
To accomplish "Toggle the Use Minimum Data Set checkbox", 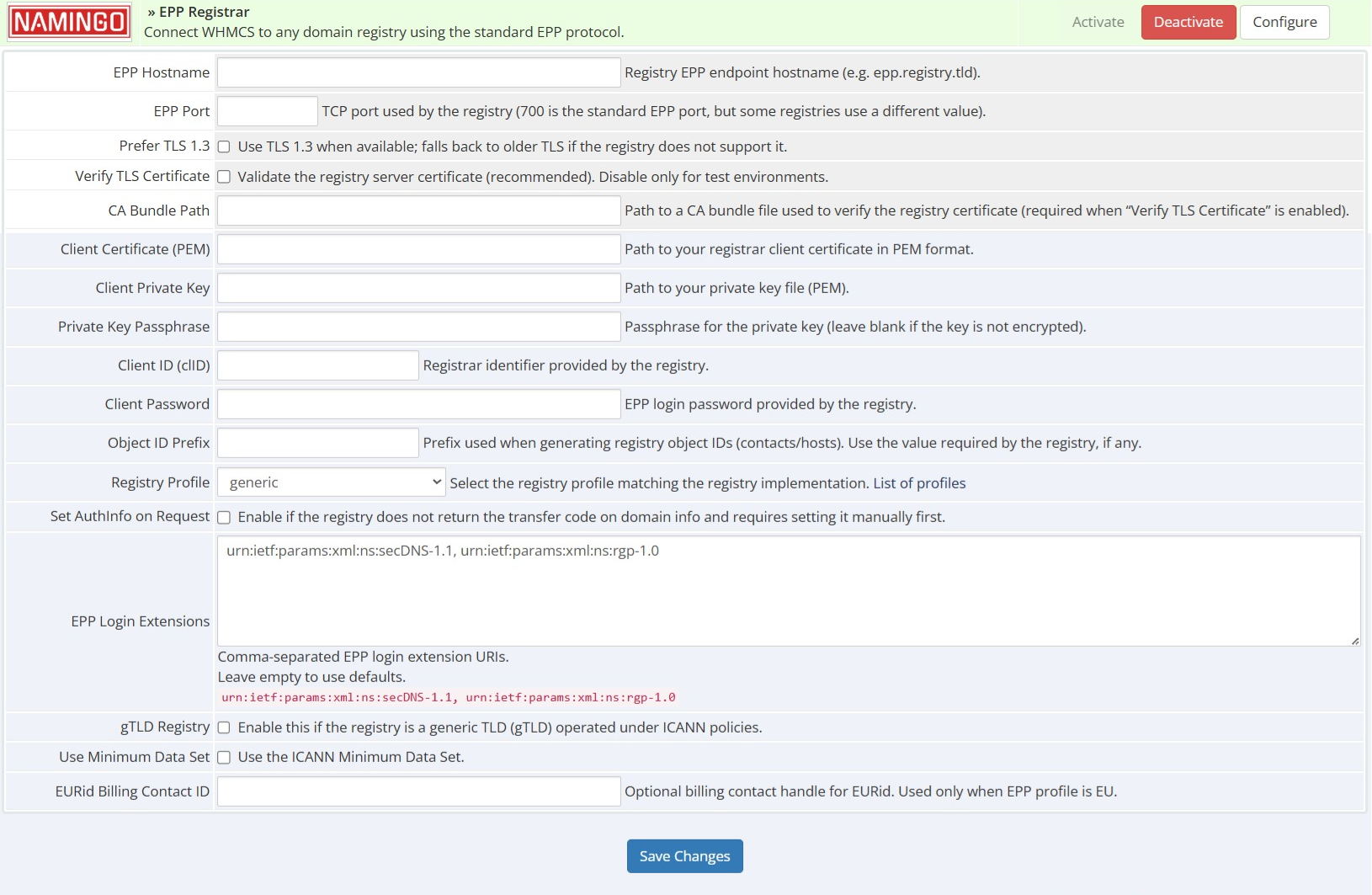I will (224, 758).
